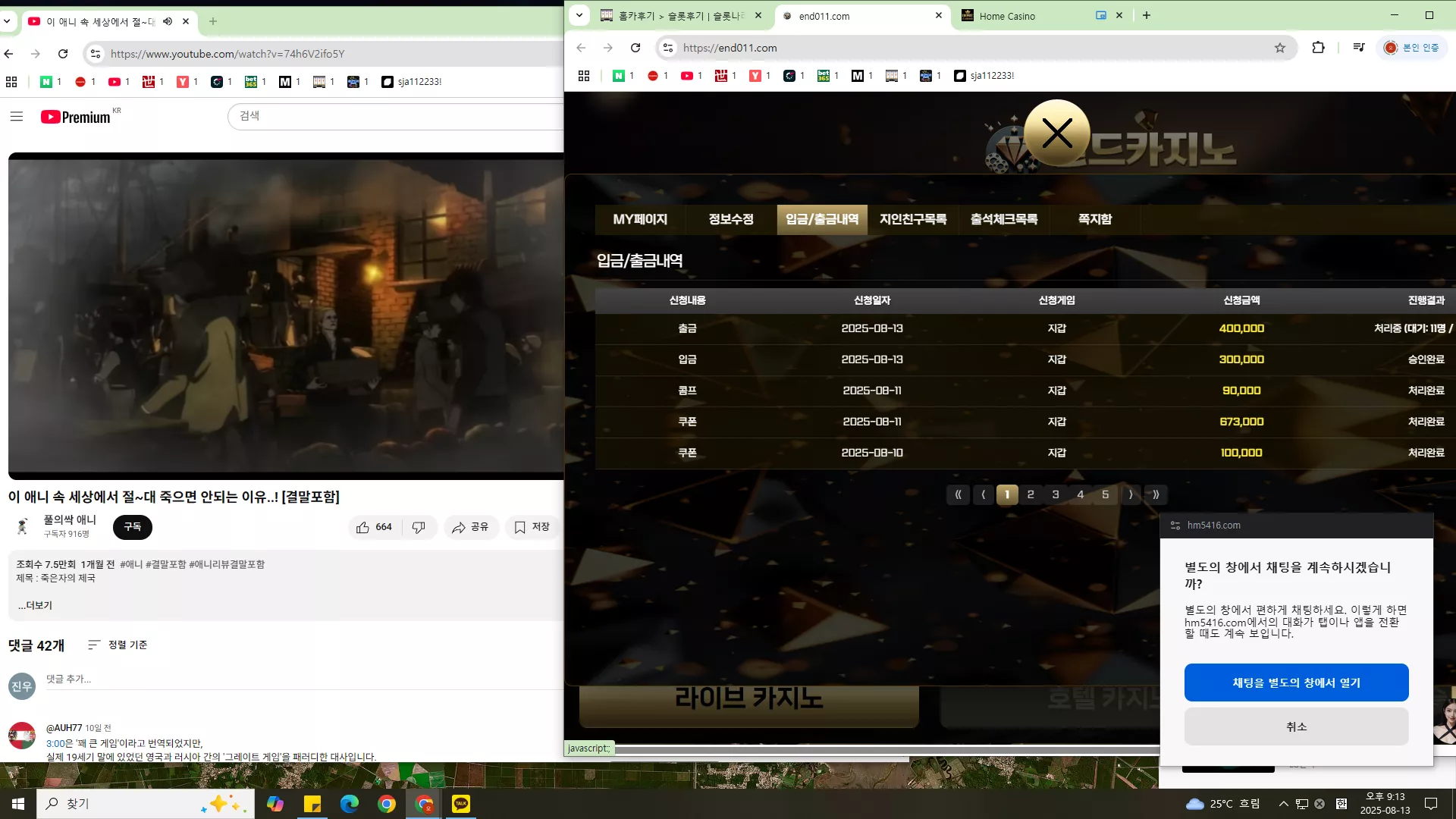The width and height of the screenshot is (1456, 819).
Task: Open media control icon in casino toolbar
Action: click(1359, 48)
